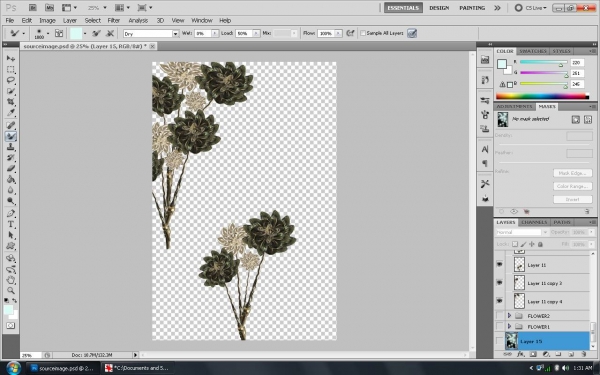Select the Mixer Brush tool in toolbox
This screenshot has width=600, height=375.
tap(11, 136)
